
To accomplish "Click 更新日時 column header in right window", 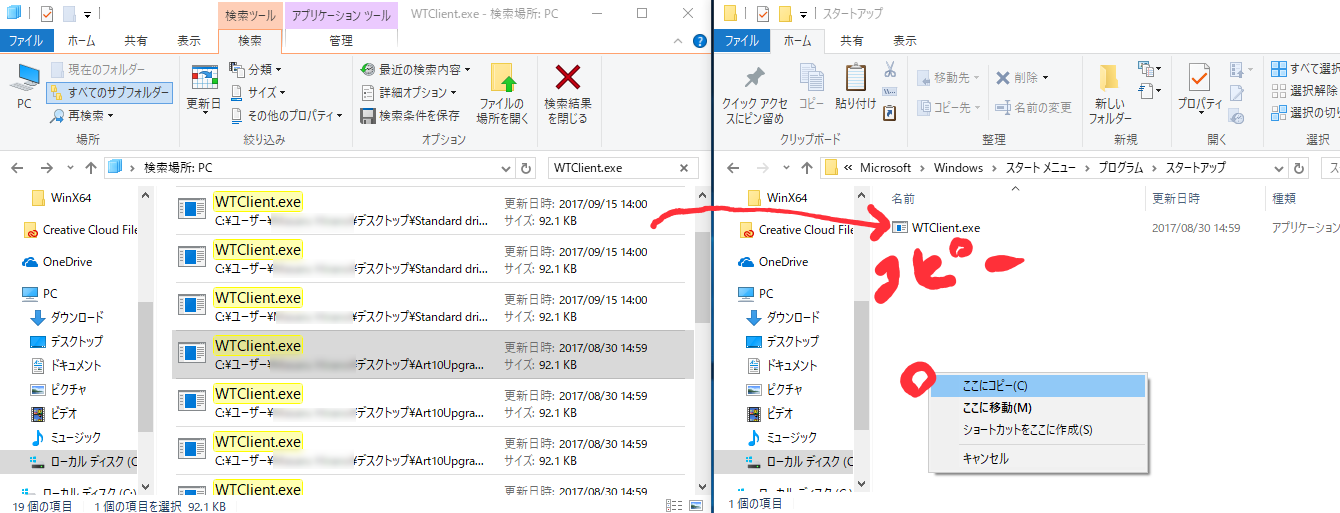I will (1175, 199).
